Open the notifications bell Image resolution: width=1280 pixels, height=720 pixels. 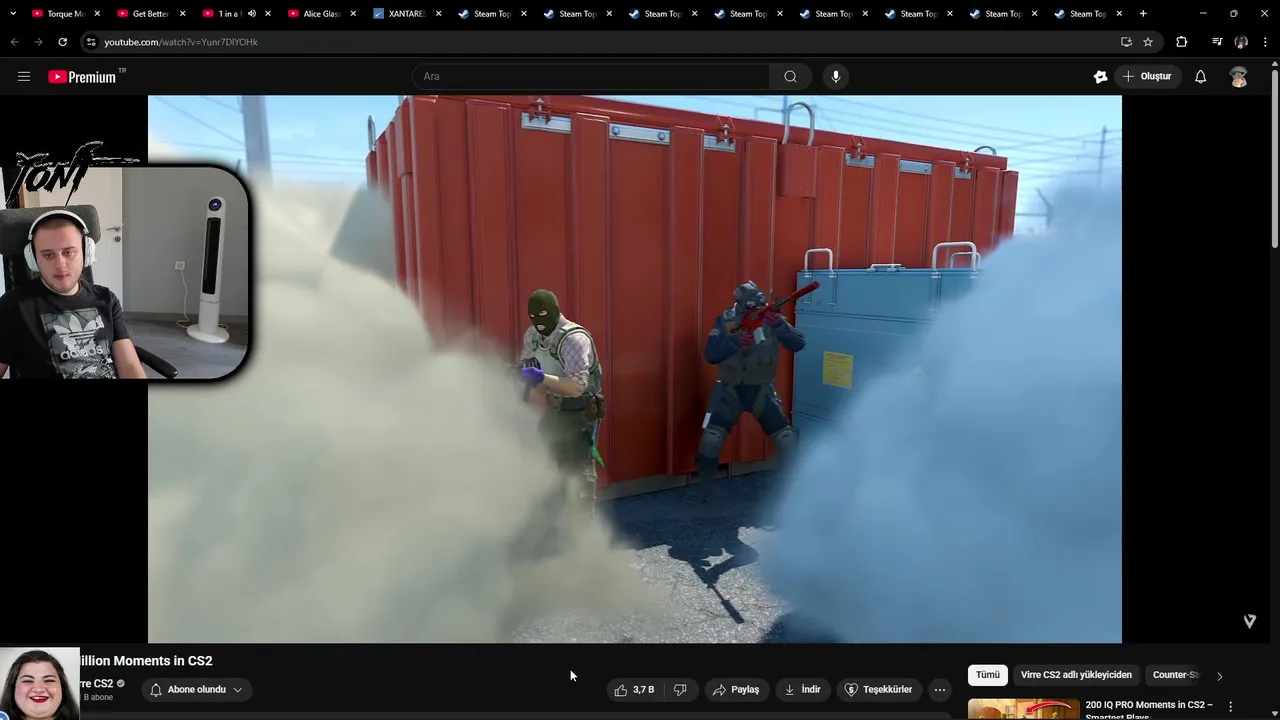(1200, 76)
